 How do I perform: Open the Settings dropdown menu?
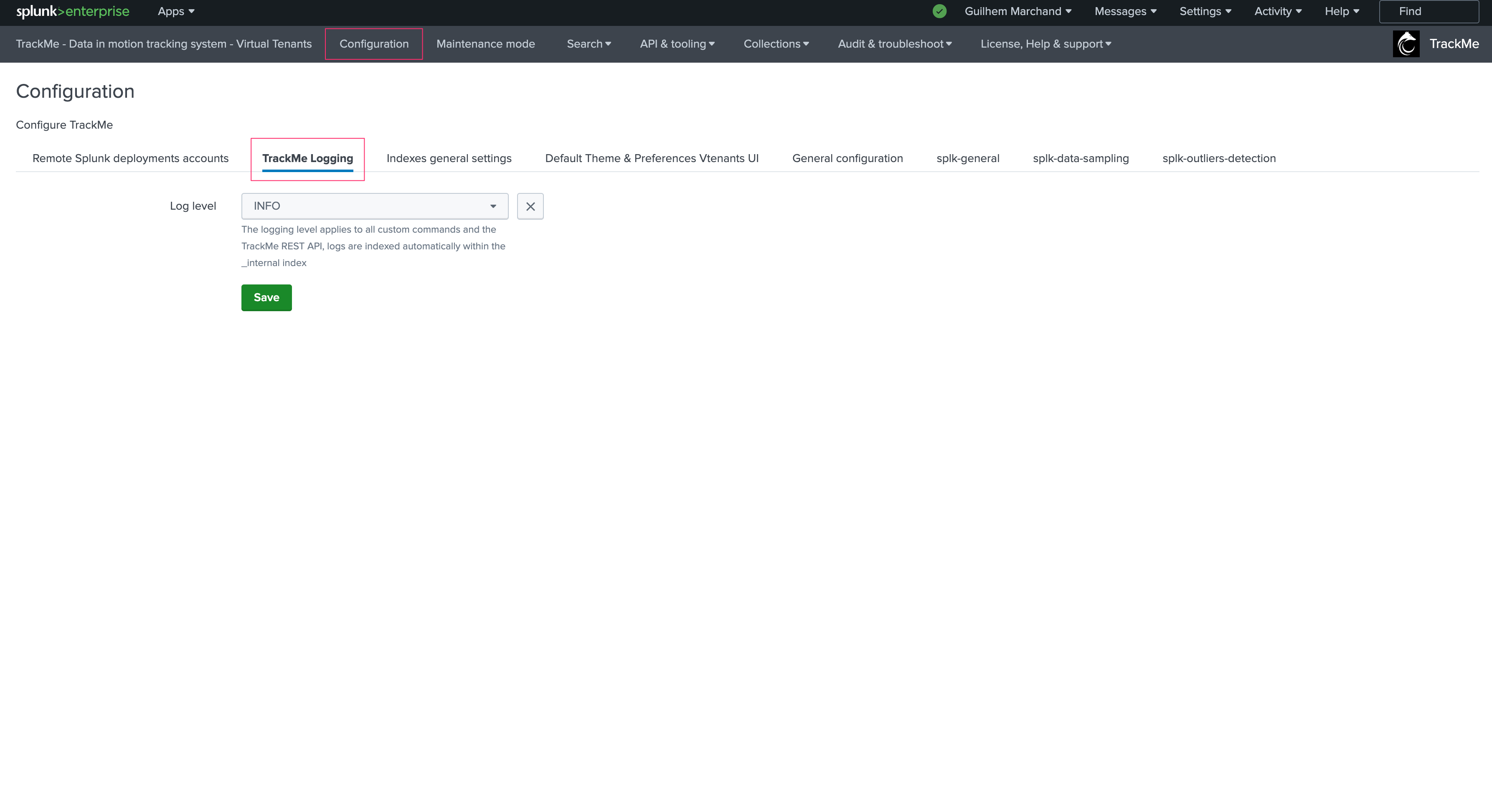coord(1205,11)
